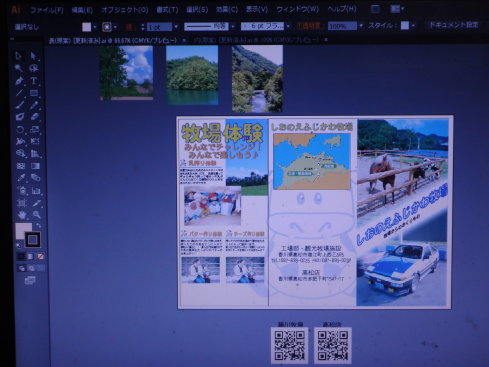Open brush definition 6 pt dropdown
The image size is (489, 367).
tap(288, 26)
